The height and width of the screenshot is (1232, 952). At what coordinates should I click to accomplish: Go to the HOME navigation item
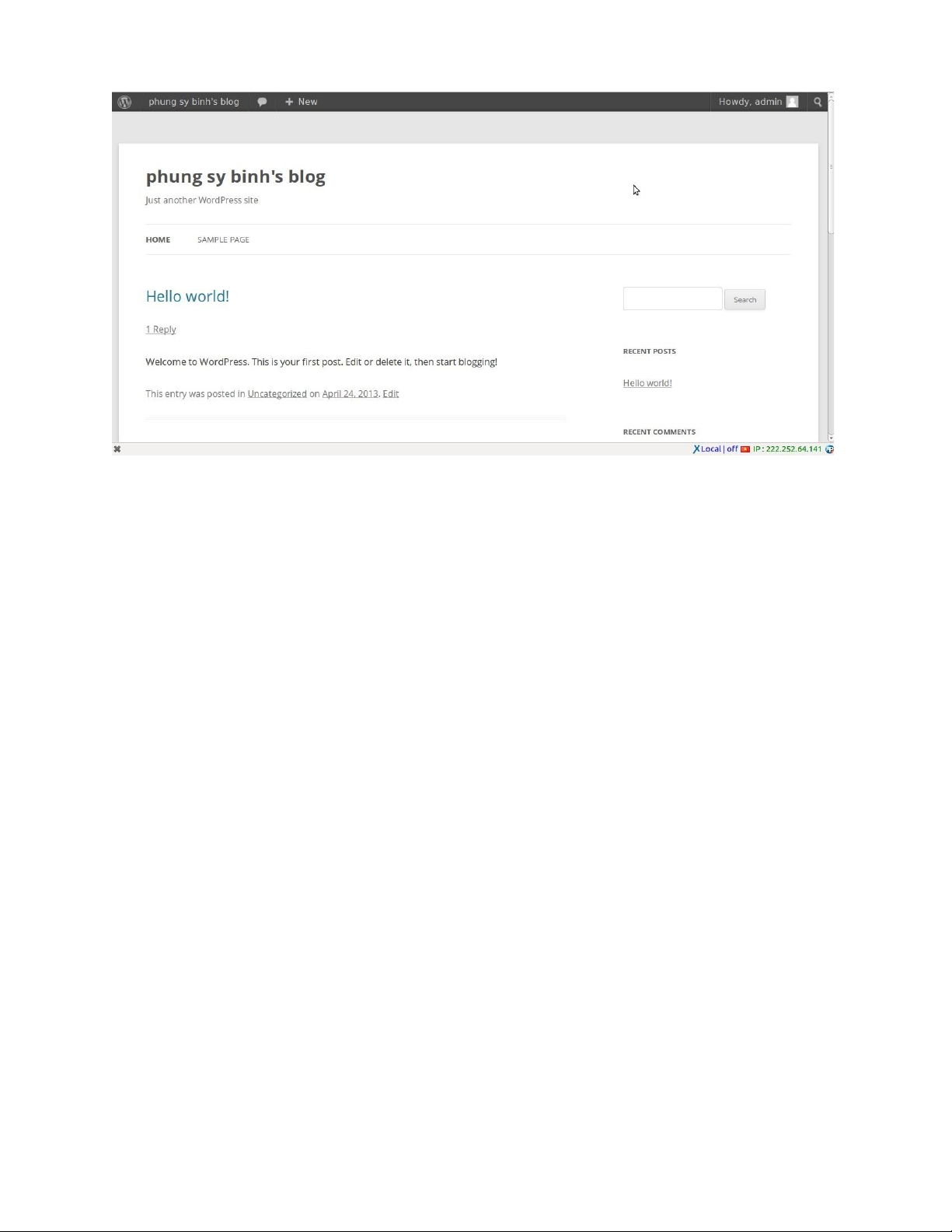tap(158, 239)
